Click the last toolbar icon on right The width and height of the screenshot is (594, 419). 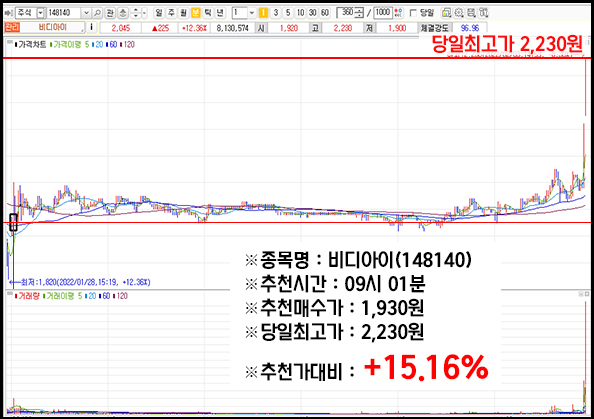click(x=483, y=13)
